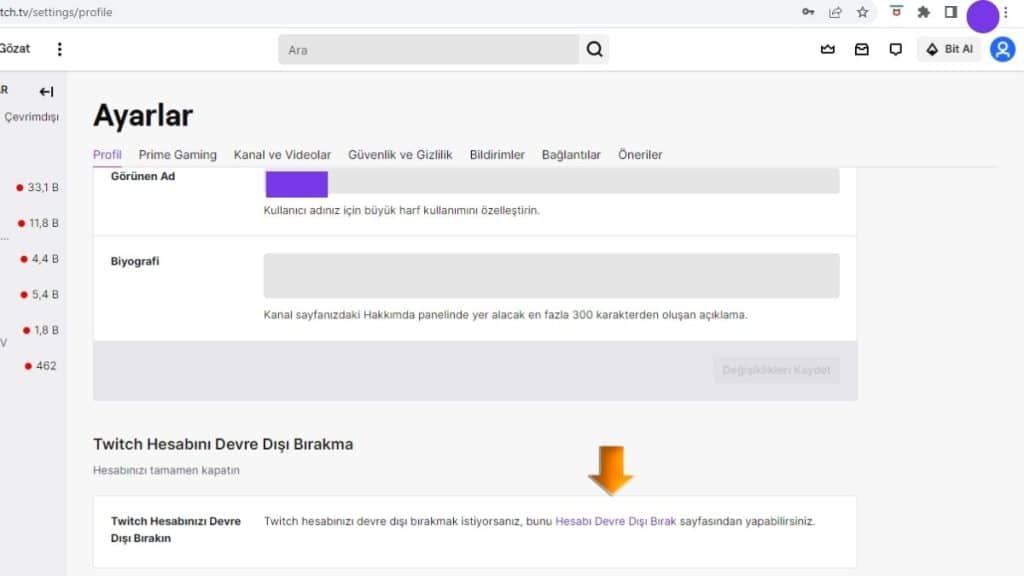Open the browser extensions puzzle icon
The image size is (1024, 576).
point(923,12)
